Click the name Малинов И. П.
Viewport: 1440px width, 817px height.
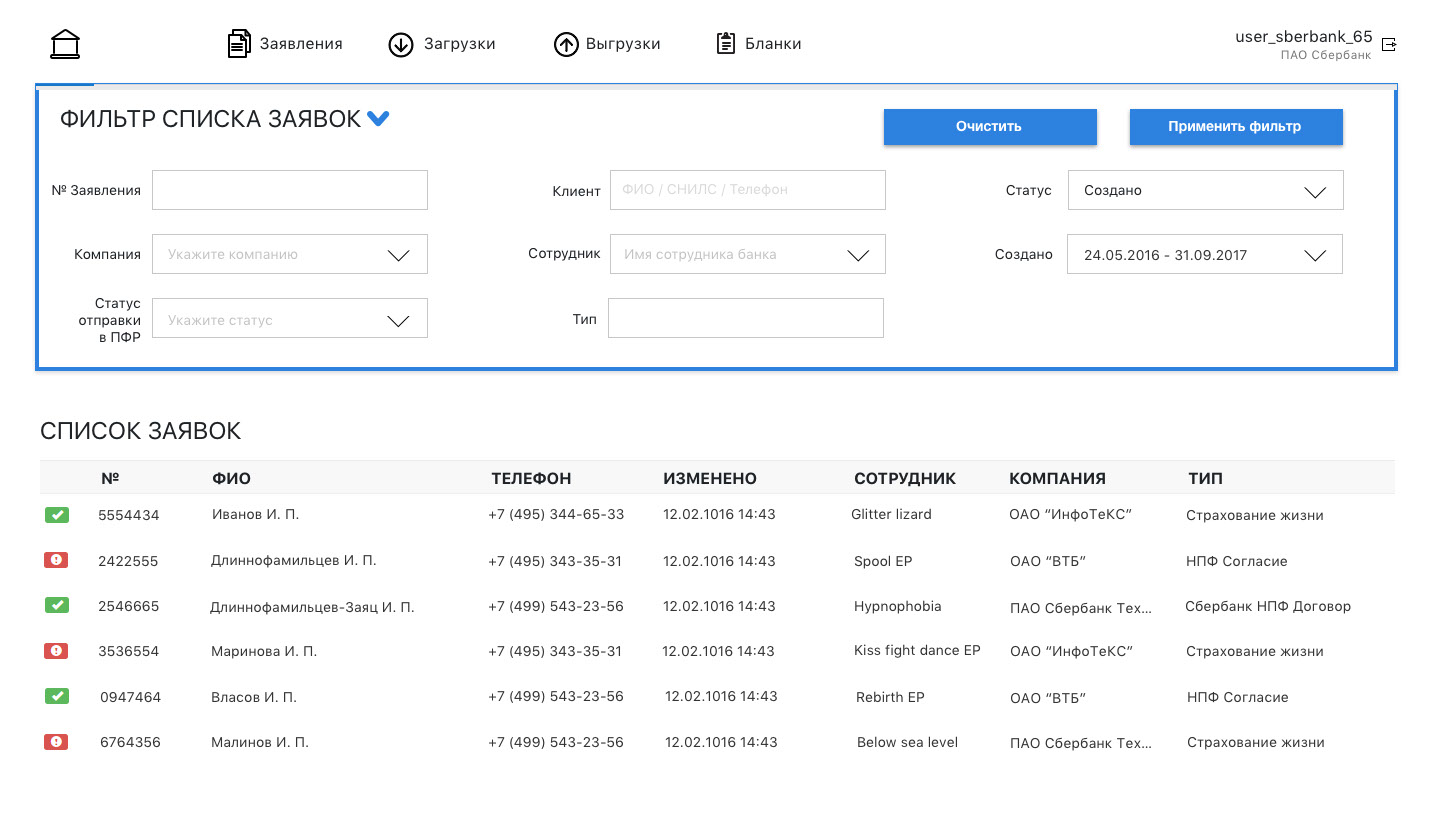pyautogui.click(x=260, y=742)
